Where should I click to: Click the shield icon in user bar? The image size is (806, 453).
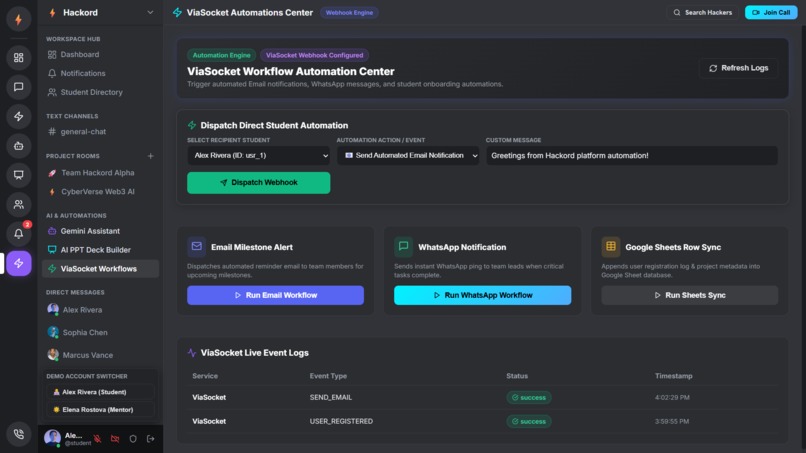pyautogui.click(x=133, y=439)
